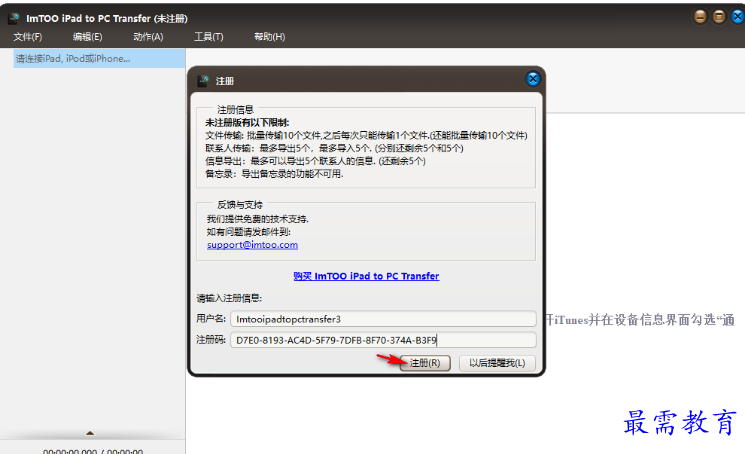Click the ImTOO app icon in title bar

pyautogui.click(x=14, y=19)
